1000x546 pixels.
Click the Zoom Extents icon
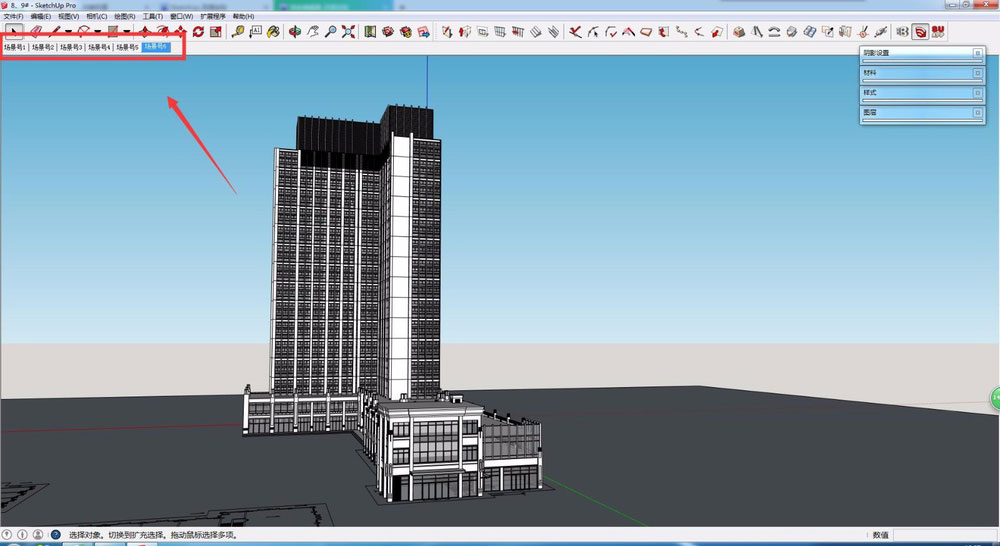(x=348, y=32)
